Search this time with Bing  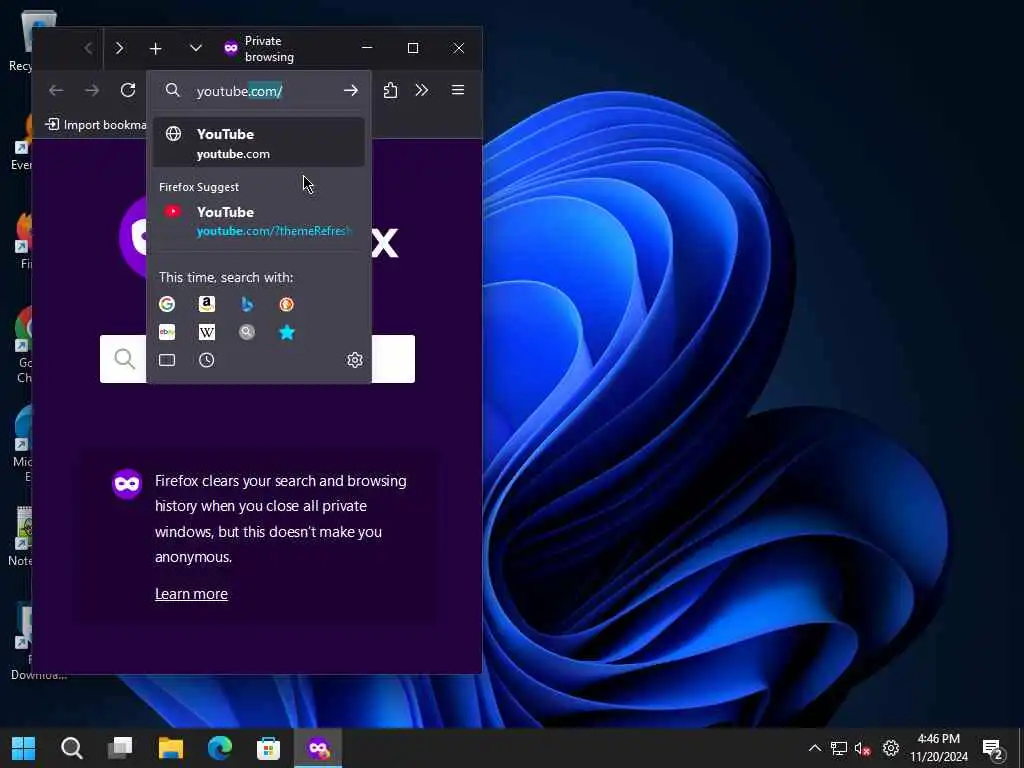247,304
